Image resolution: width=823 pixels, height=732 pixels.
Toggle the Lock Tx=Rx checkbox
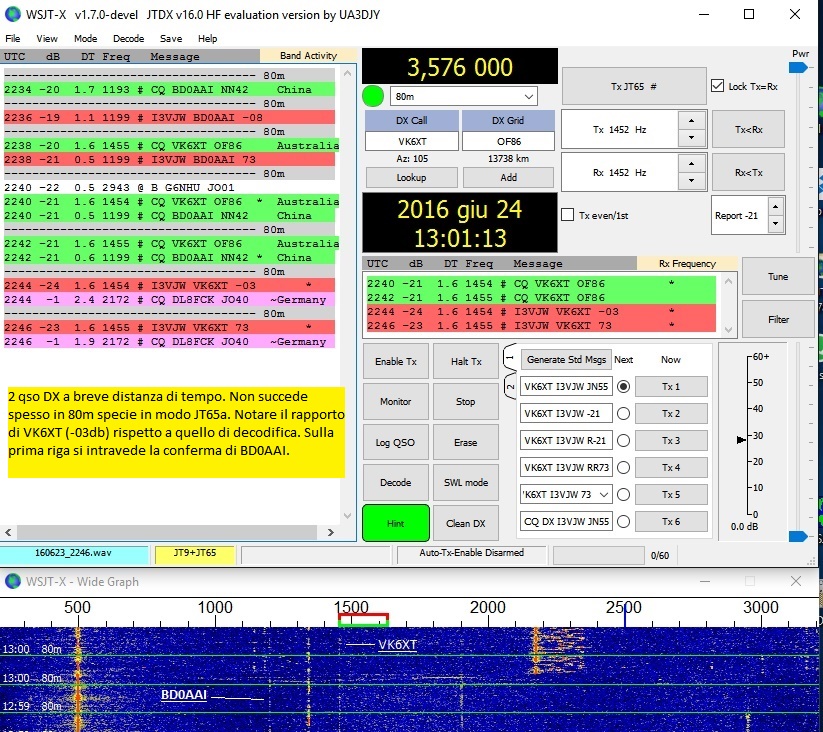point(717,86)
